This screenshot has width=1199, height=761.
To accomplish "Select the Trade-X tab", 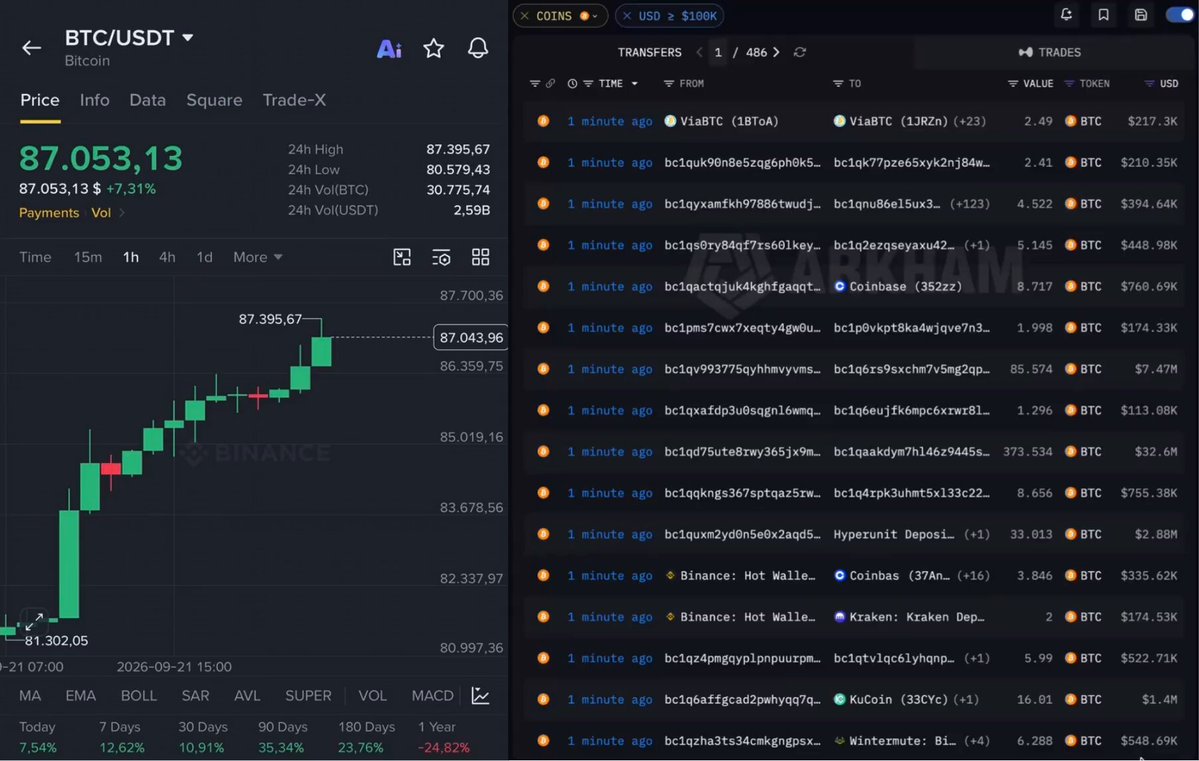I will click(294, 100).
